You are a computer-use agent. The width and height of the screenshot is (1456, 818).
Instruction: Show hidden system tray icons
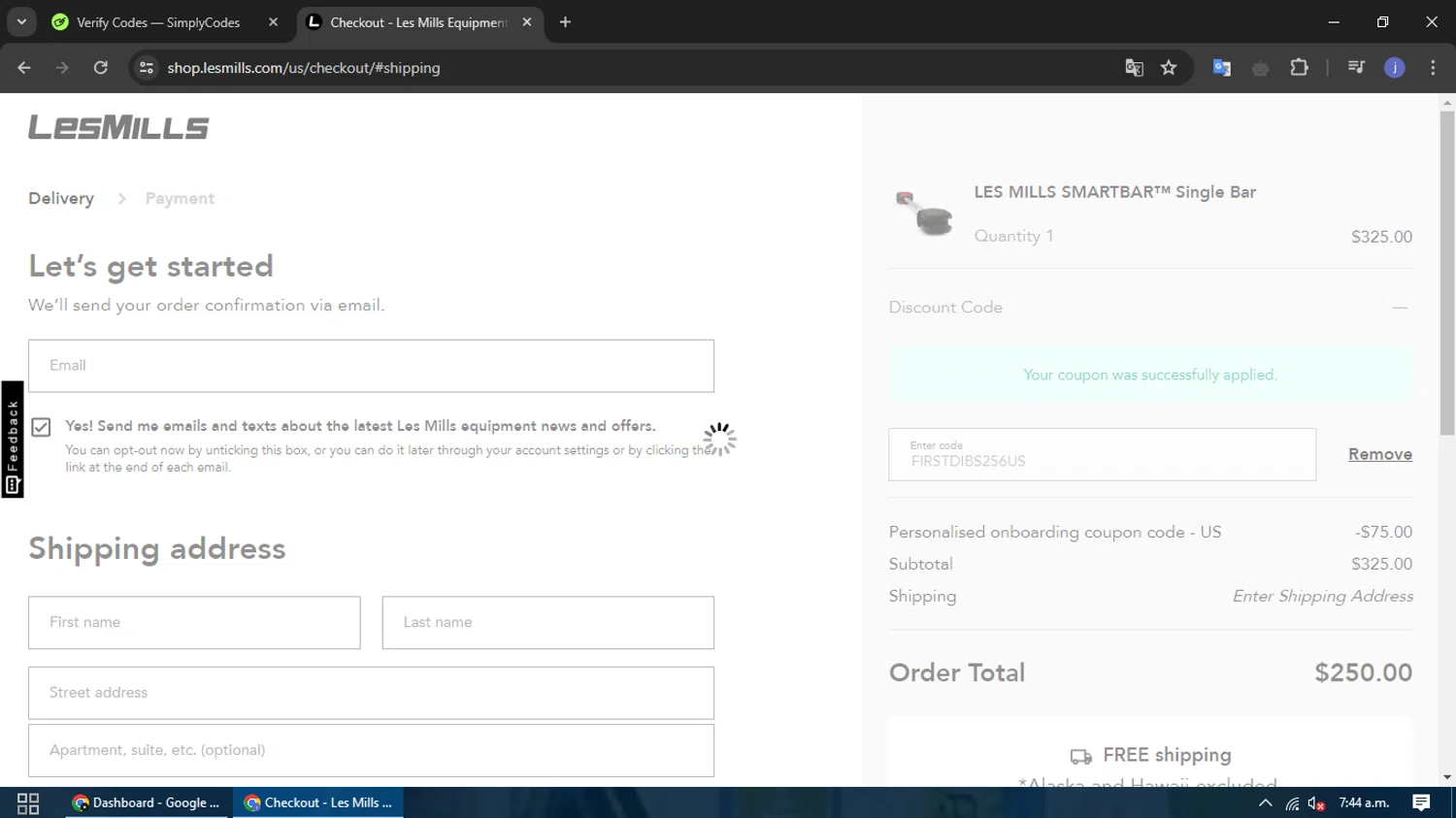tap(1265, 802)
